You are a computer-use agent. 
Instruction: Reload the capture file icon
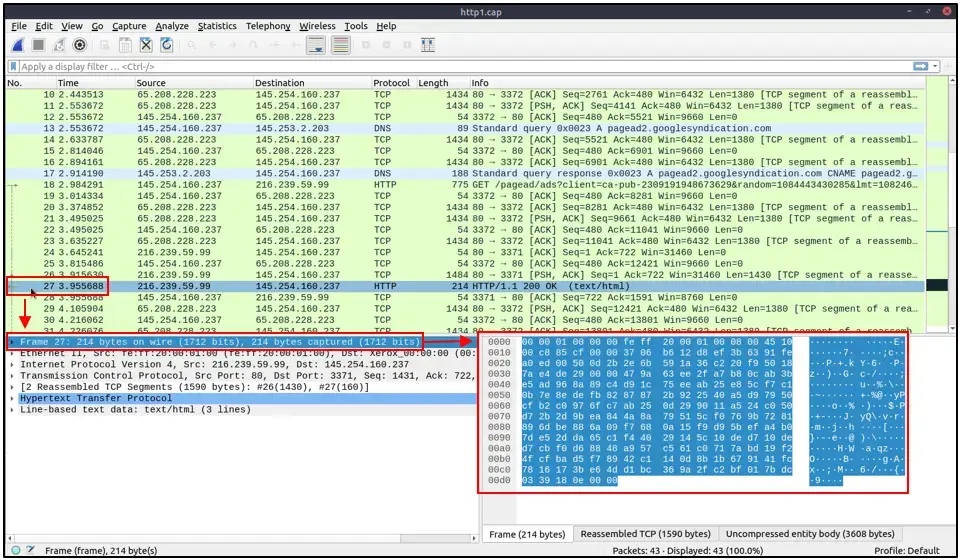pos(167,45)
